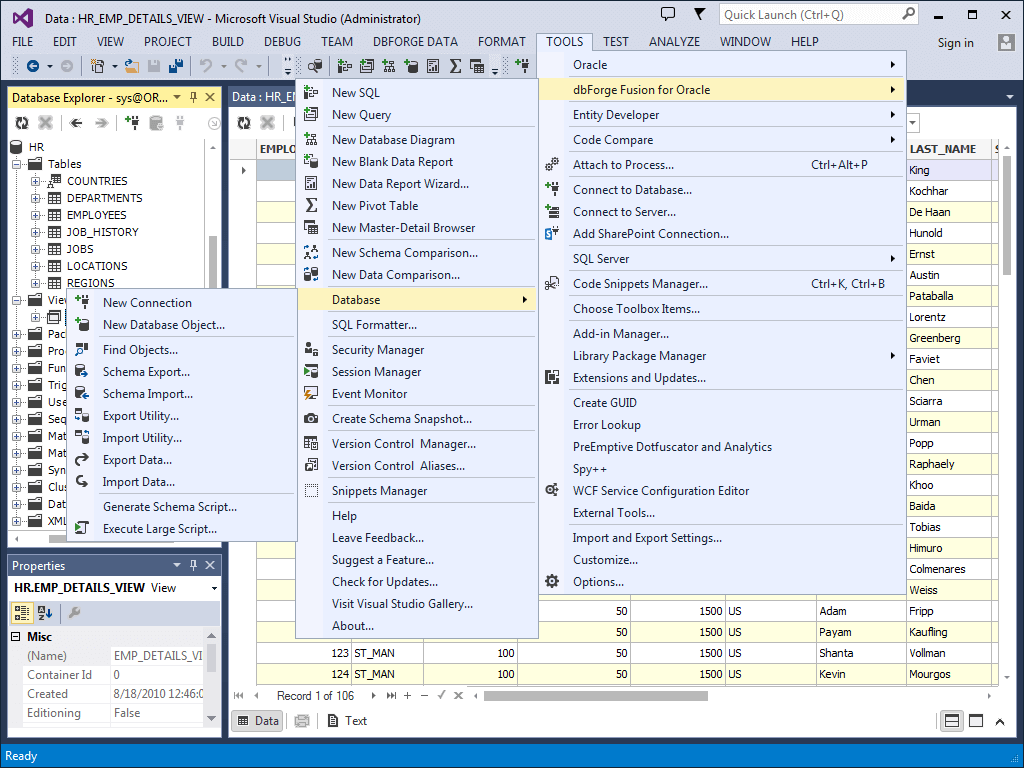The height and width of the screenshot is (768, 1024).
Task: Click back arrow in Database Explorer toolbar
Action: [x=76, y=123]
